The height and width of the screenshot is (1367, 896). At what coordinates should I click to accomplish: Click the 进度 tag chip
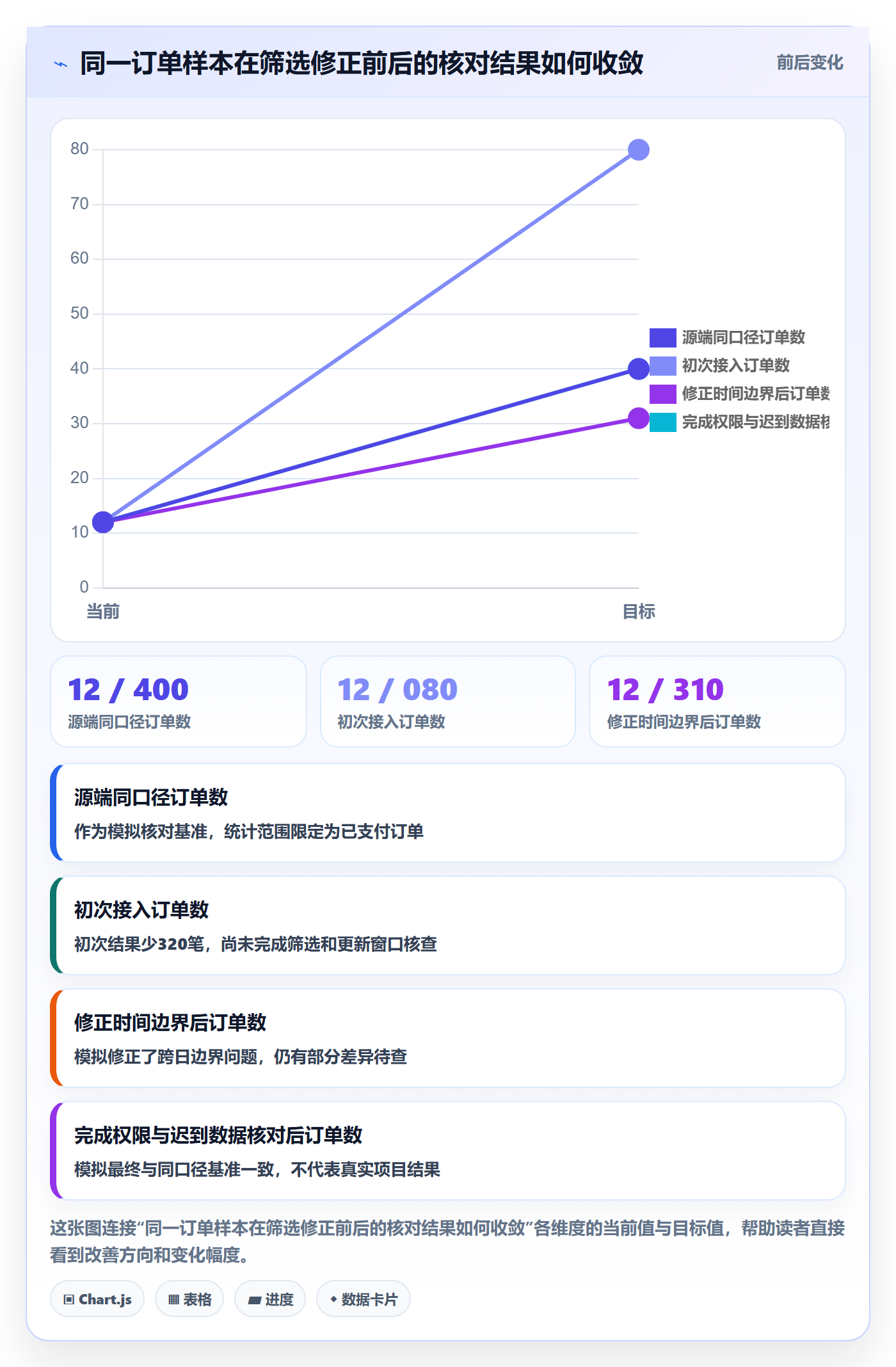click(270, 1299)
